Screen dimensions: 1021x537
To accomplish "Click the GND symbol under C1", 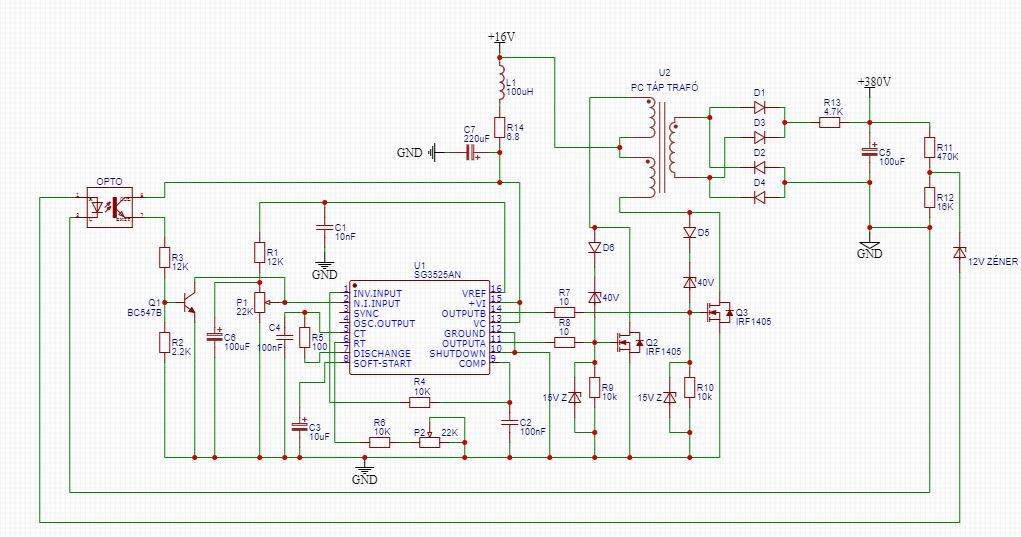I will click(x=324, y=270).
